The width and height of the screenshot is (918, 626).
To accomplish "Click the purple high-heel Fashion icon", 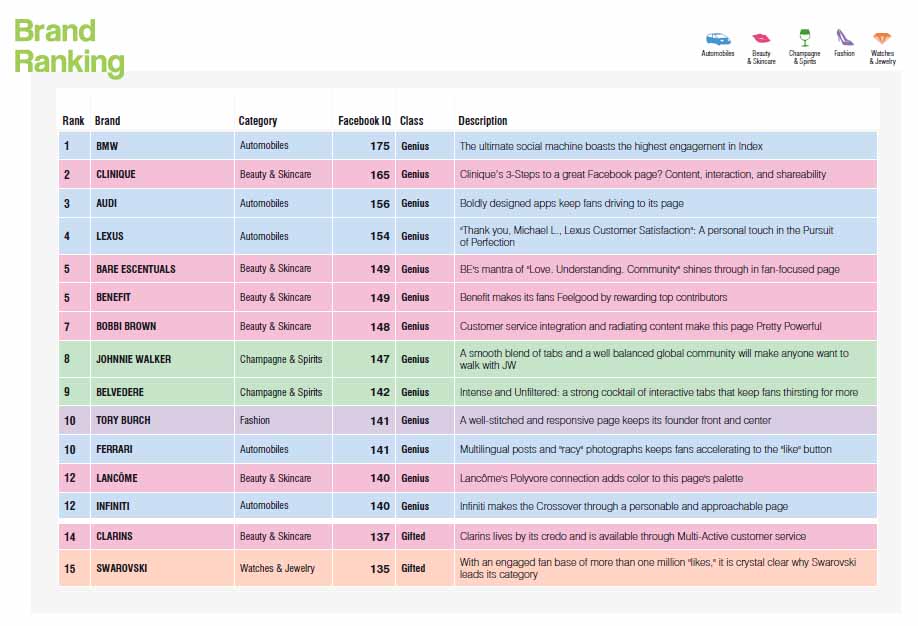I will (x=845, y=37).
